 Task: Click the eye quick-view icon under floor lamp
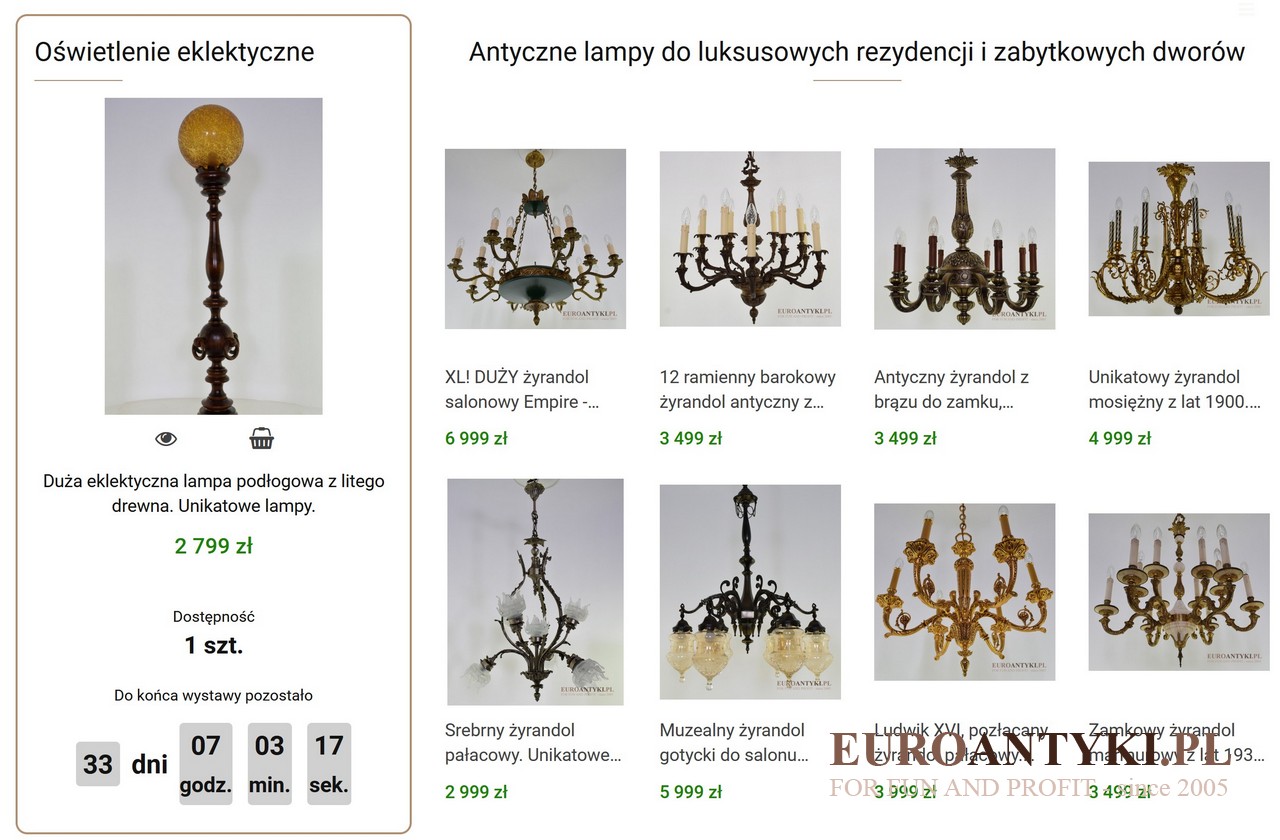click(x=166, y=439)
